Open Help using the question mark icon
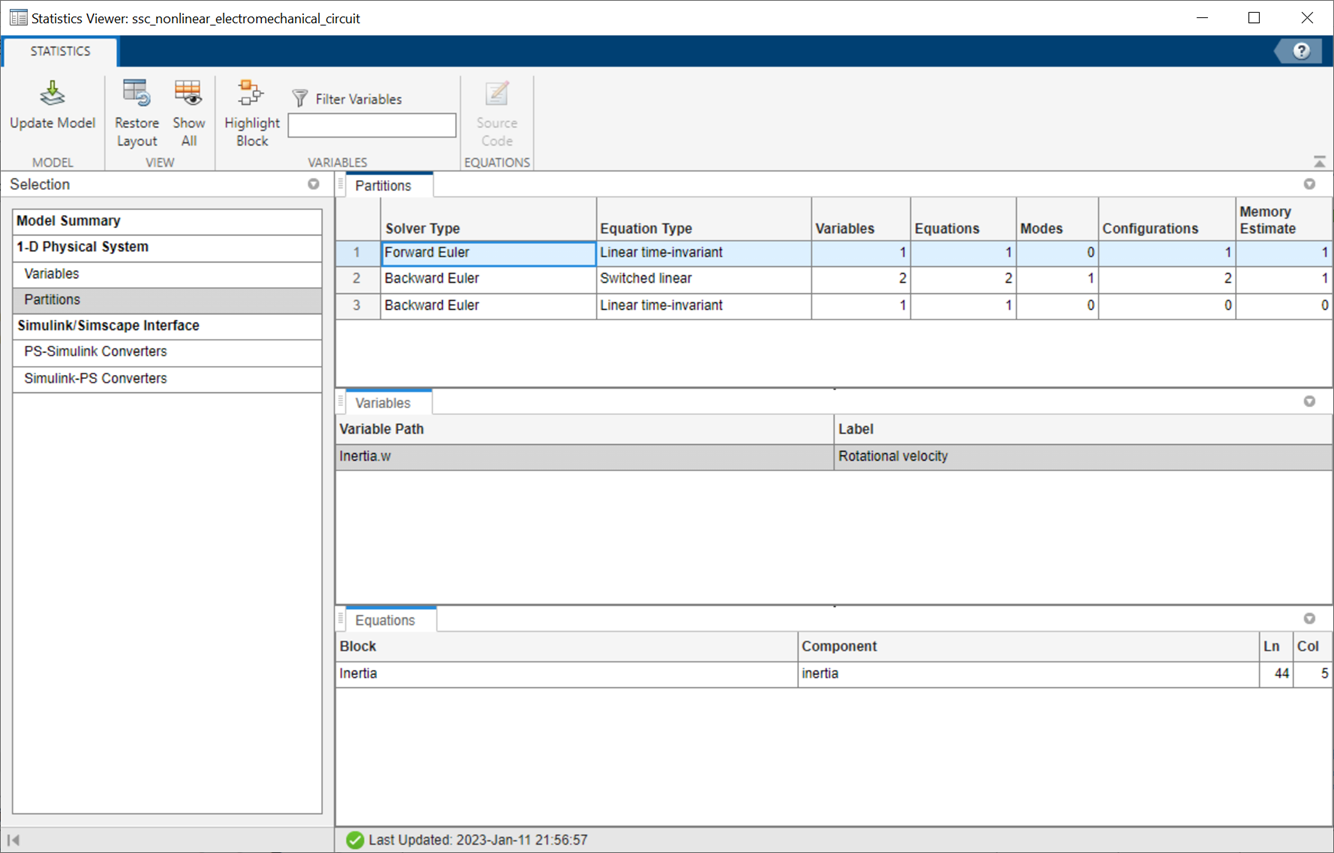1334x853 pixels. pyautogui.click(x=1299, y=50)
